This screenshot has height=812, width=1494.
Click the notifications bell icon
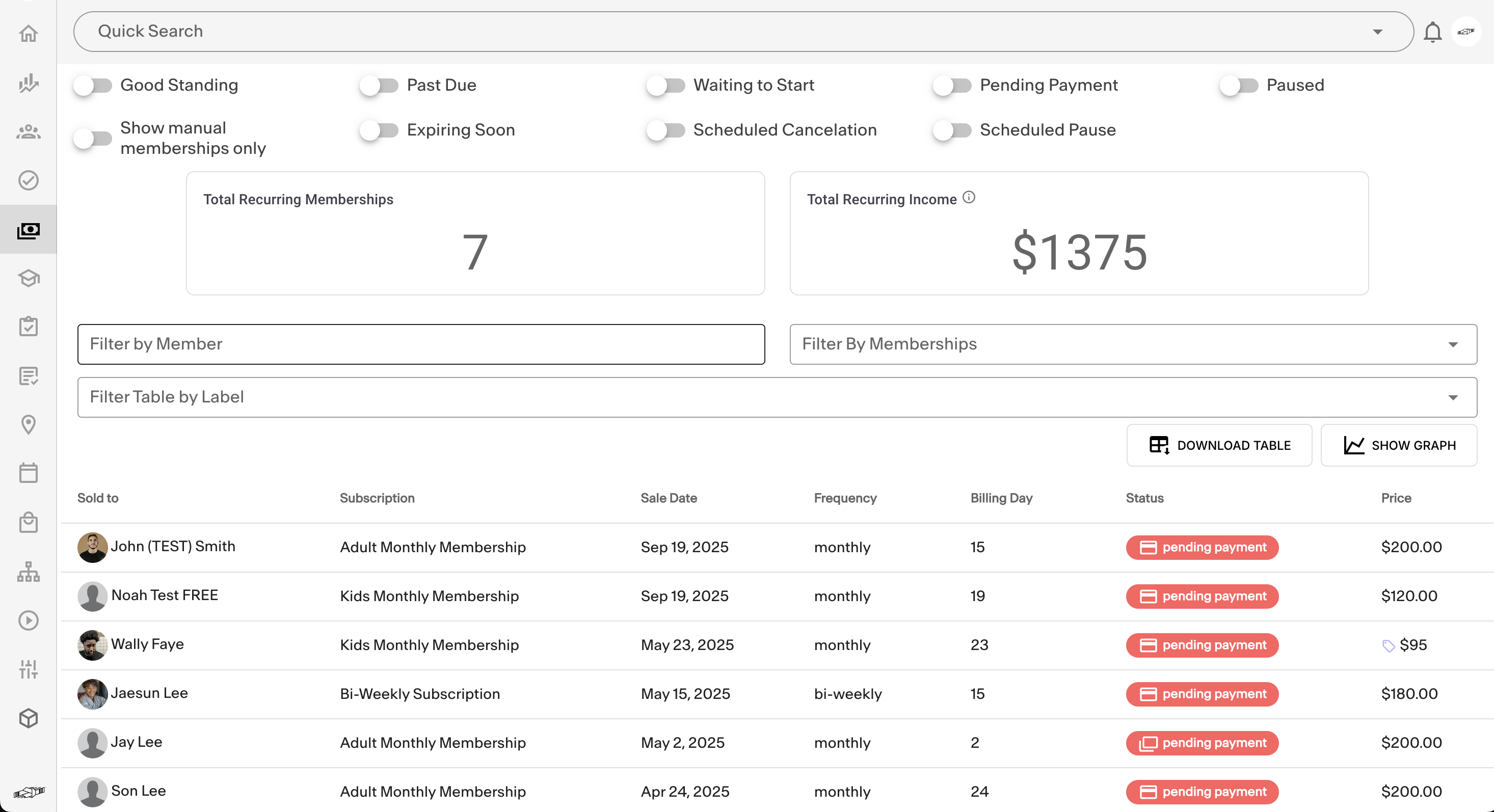pyautogui.click(x=1432, y=33)
